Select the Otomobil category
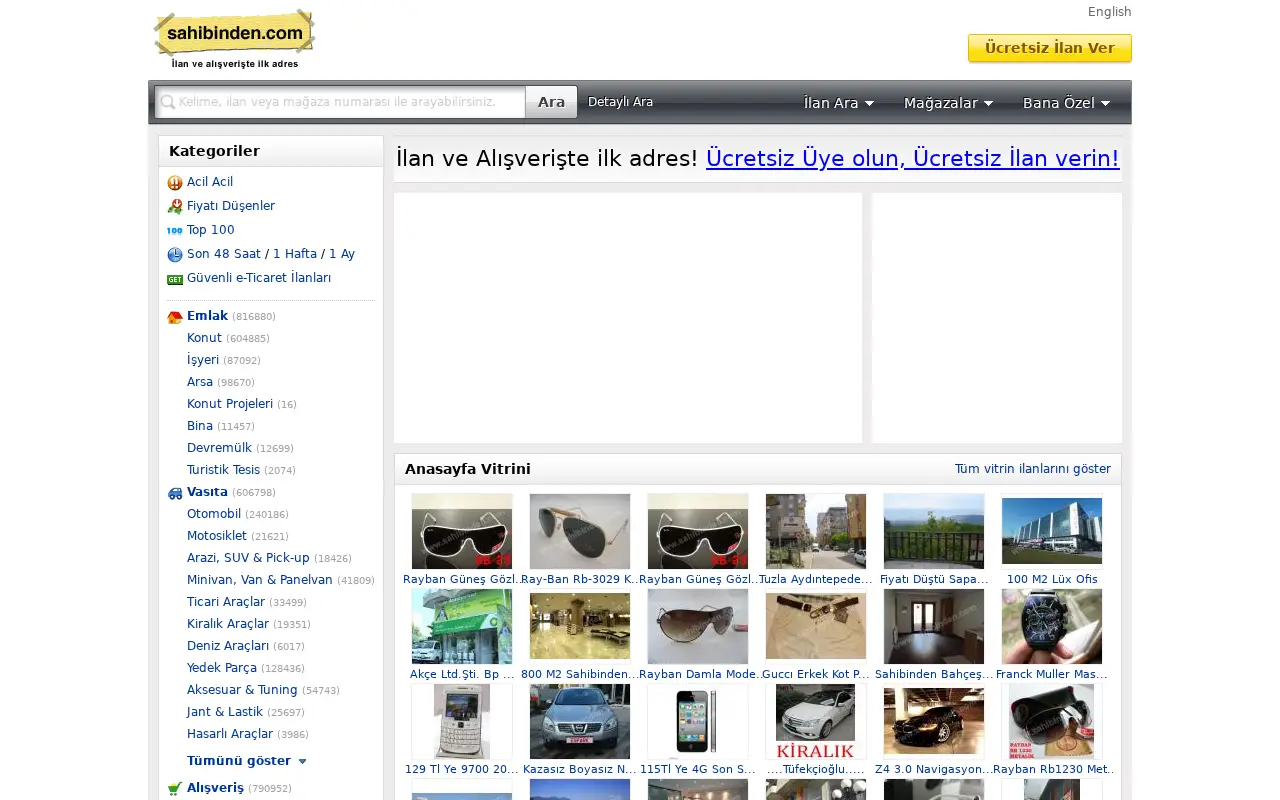 214,514
